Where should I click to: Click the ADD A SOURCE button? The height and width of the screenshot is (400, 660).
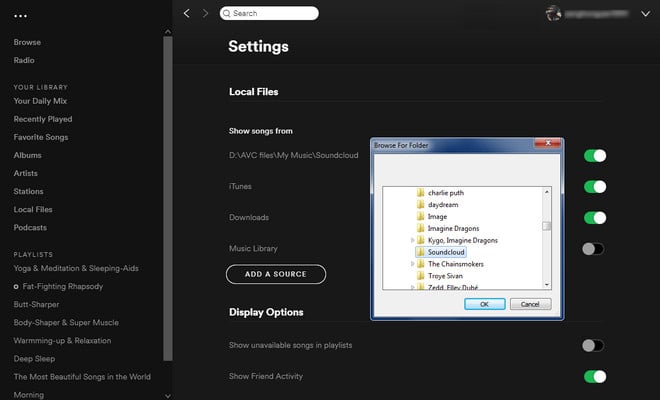(276, 274)
